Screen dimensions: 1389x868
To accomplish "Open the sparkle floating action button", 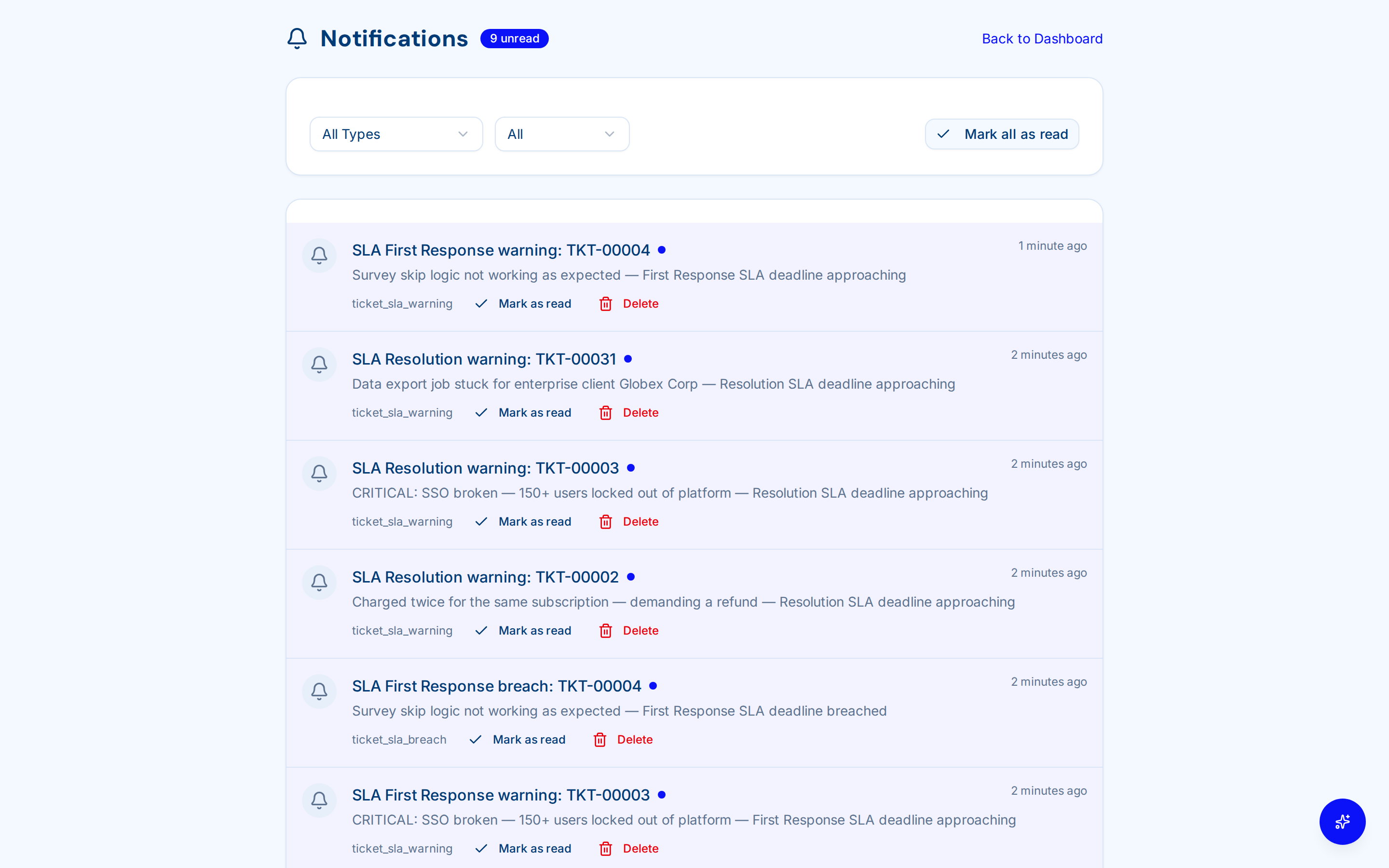I will (1343, 822).
